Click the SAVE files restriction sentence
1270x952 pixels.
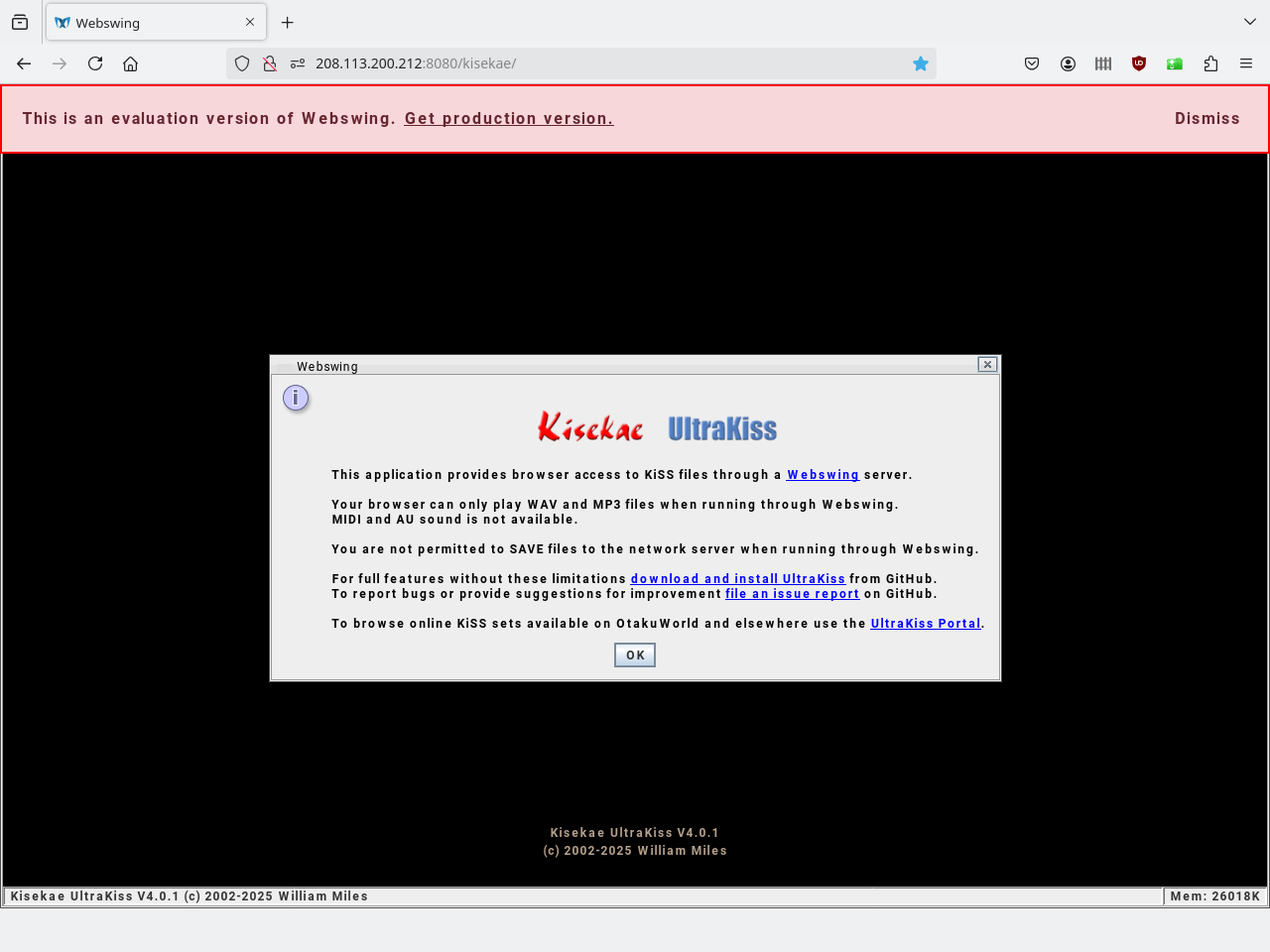click(x=655, y=549)
